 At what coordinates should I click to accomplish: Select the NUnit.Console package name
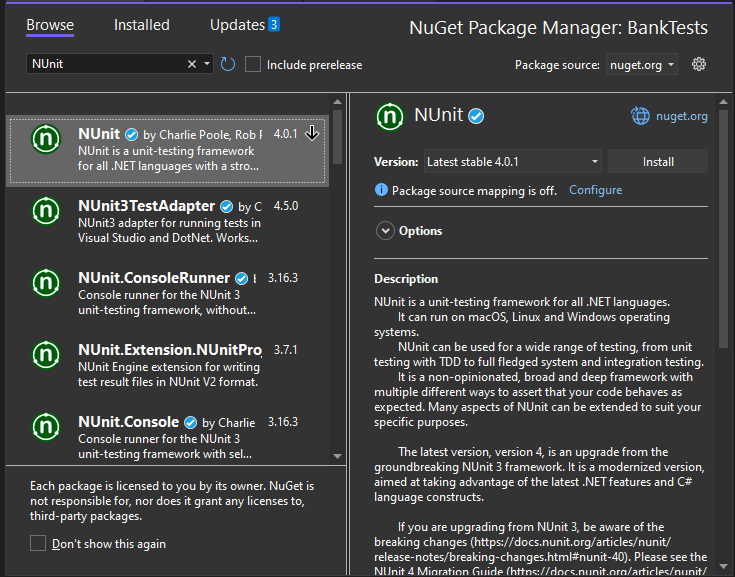[x=128, y=422]
